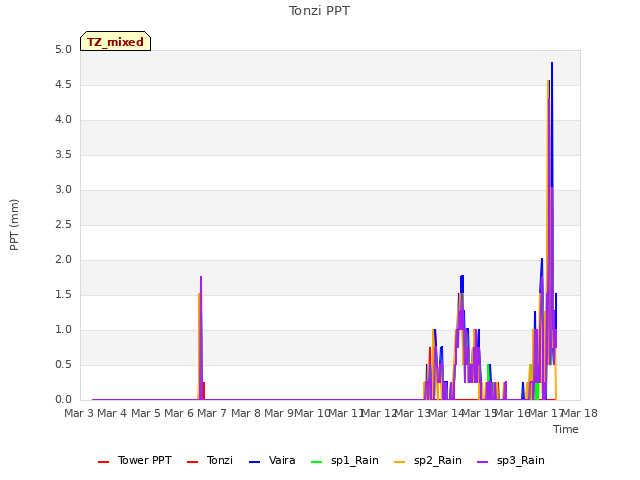Click the 0.5 y-axis tick label

tap(63, 364)
